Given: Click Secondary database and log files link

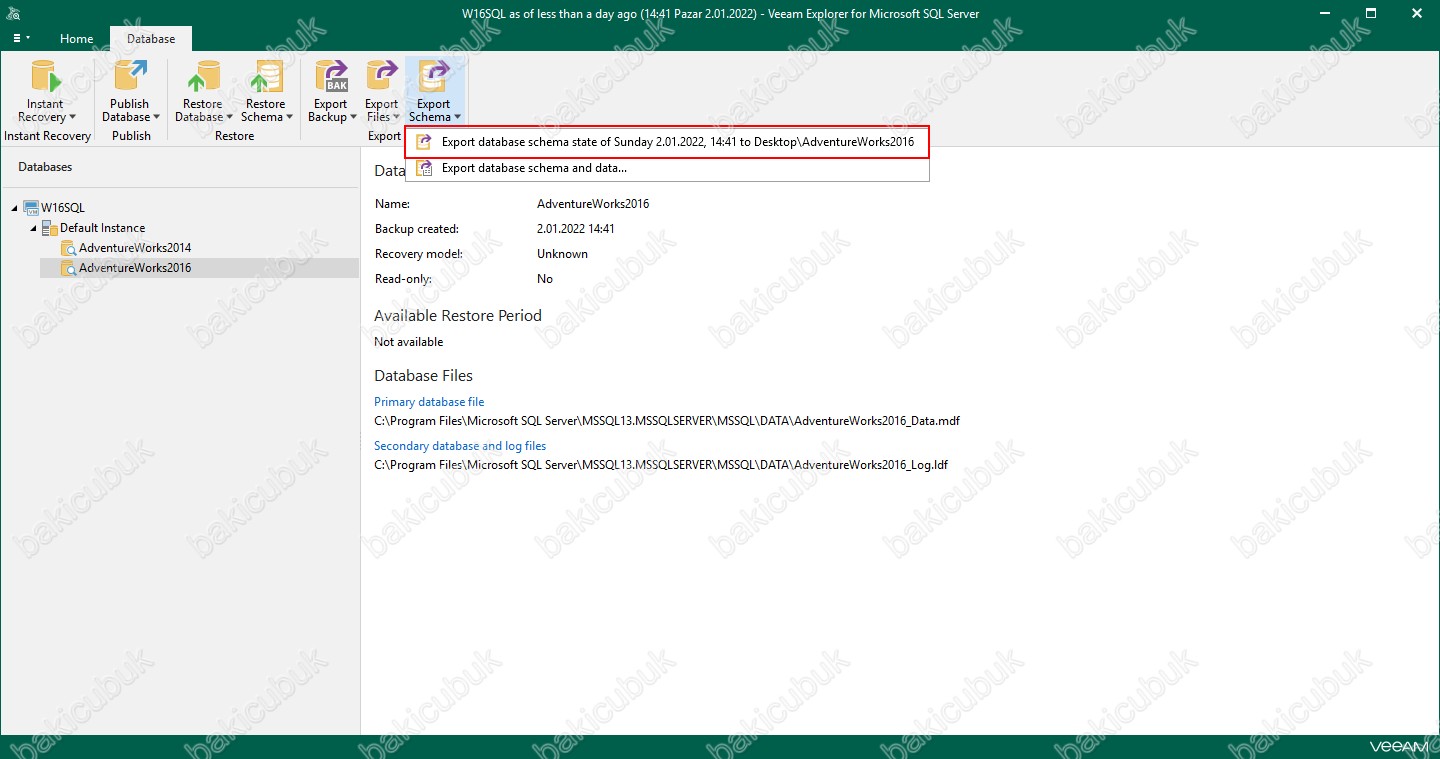Looking at the screenshot, I should coord(460,446).
